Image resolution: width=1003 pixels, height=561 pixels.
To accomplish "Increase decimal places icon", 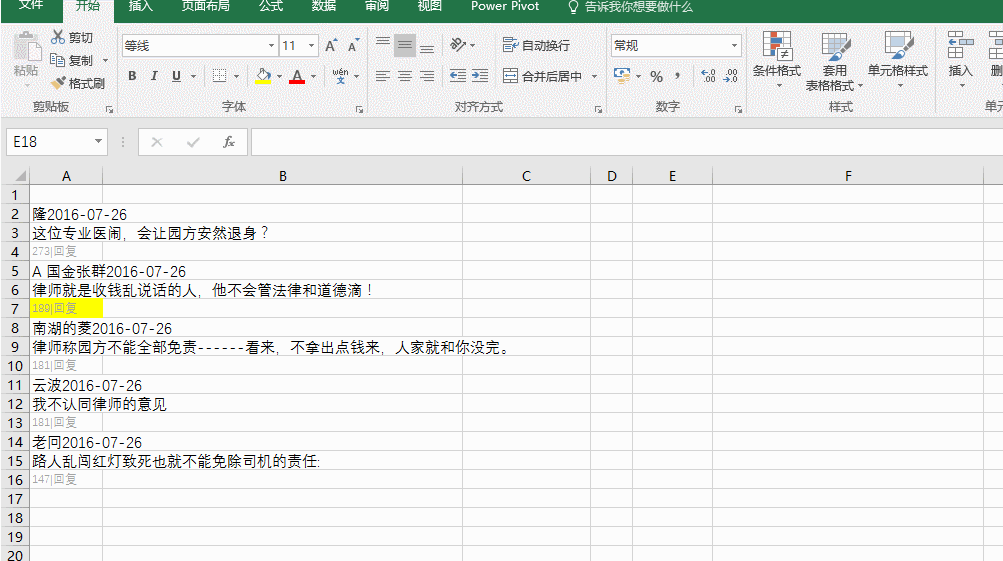I will click(x=708, y=76).
